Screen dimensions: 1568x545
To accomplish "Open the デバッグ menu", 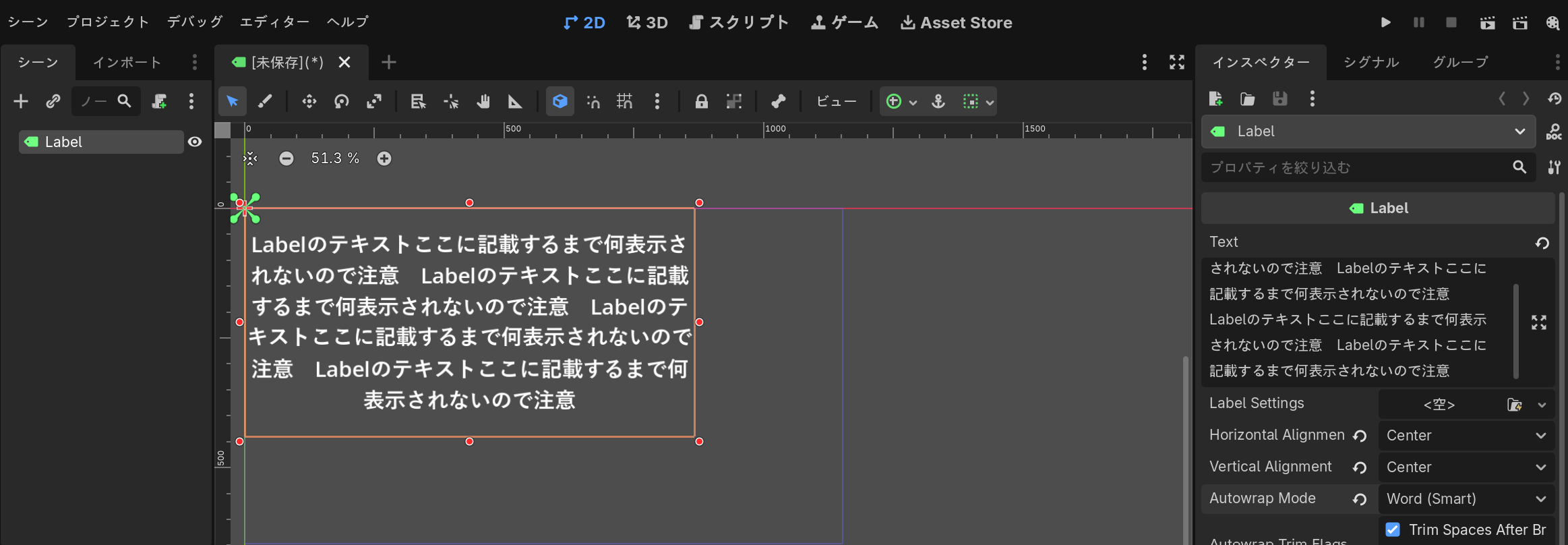I will pyautogui.click(x=195, y=22).
